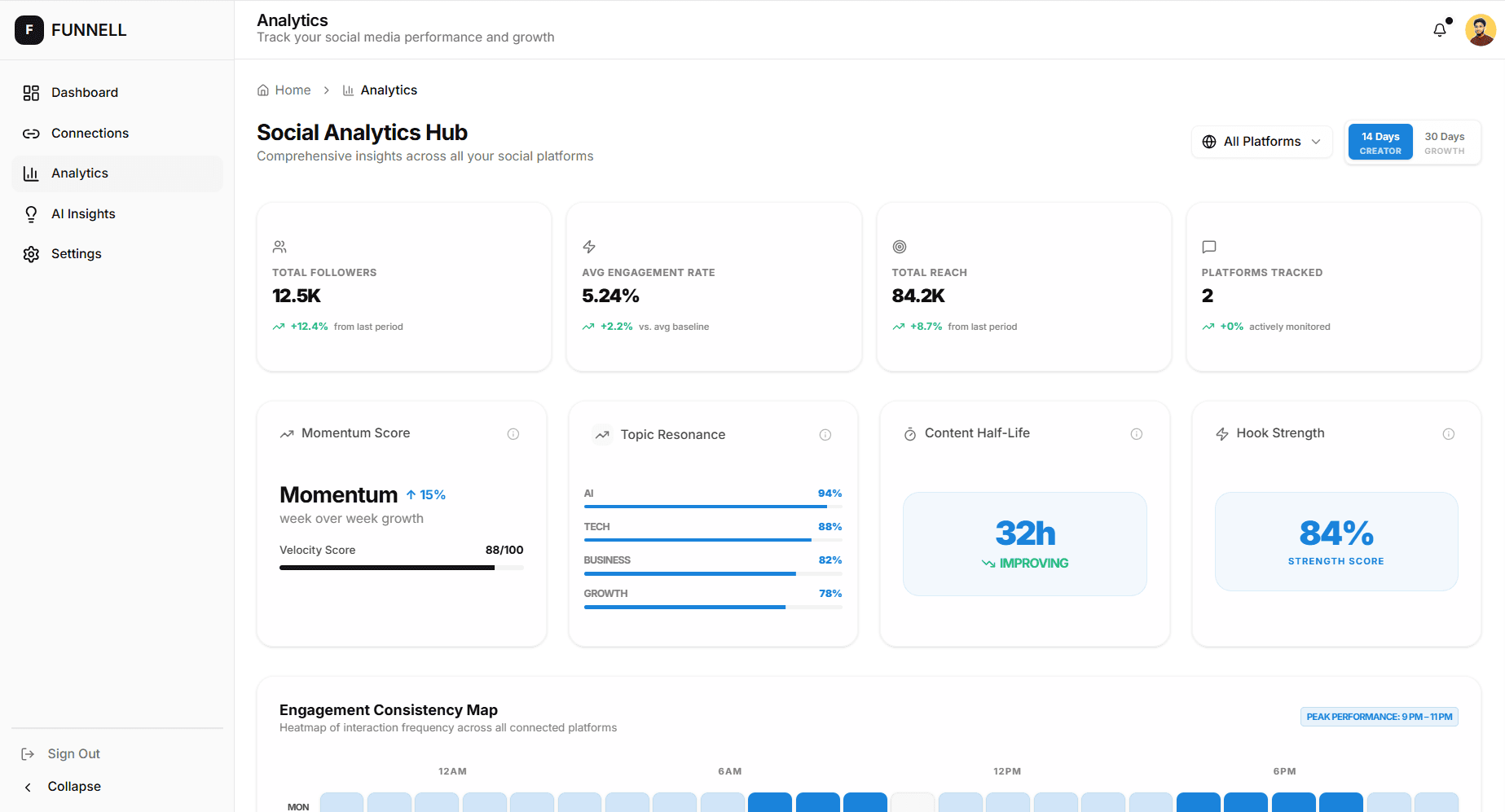Click the Content Half-Life info icon
Viewport: 1505px width, 812px height.
[x=1138, y=434]
